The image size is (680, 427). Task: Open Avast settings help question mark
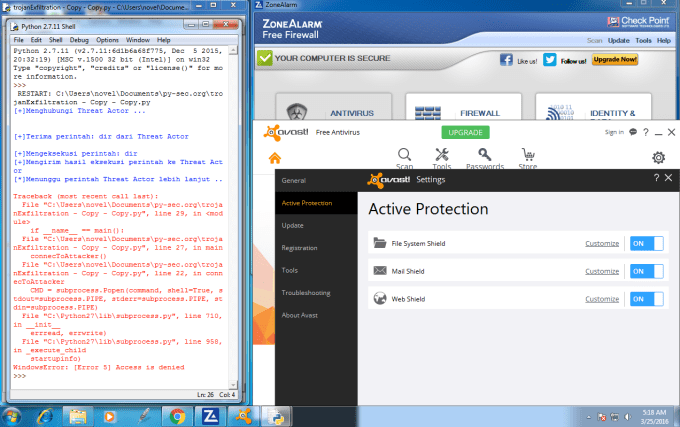click(x=656, y=178)
